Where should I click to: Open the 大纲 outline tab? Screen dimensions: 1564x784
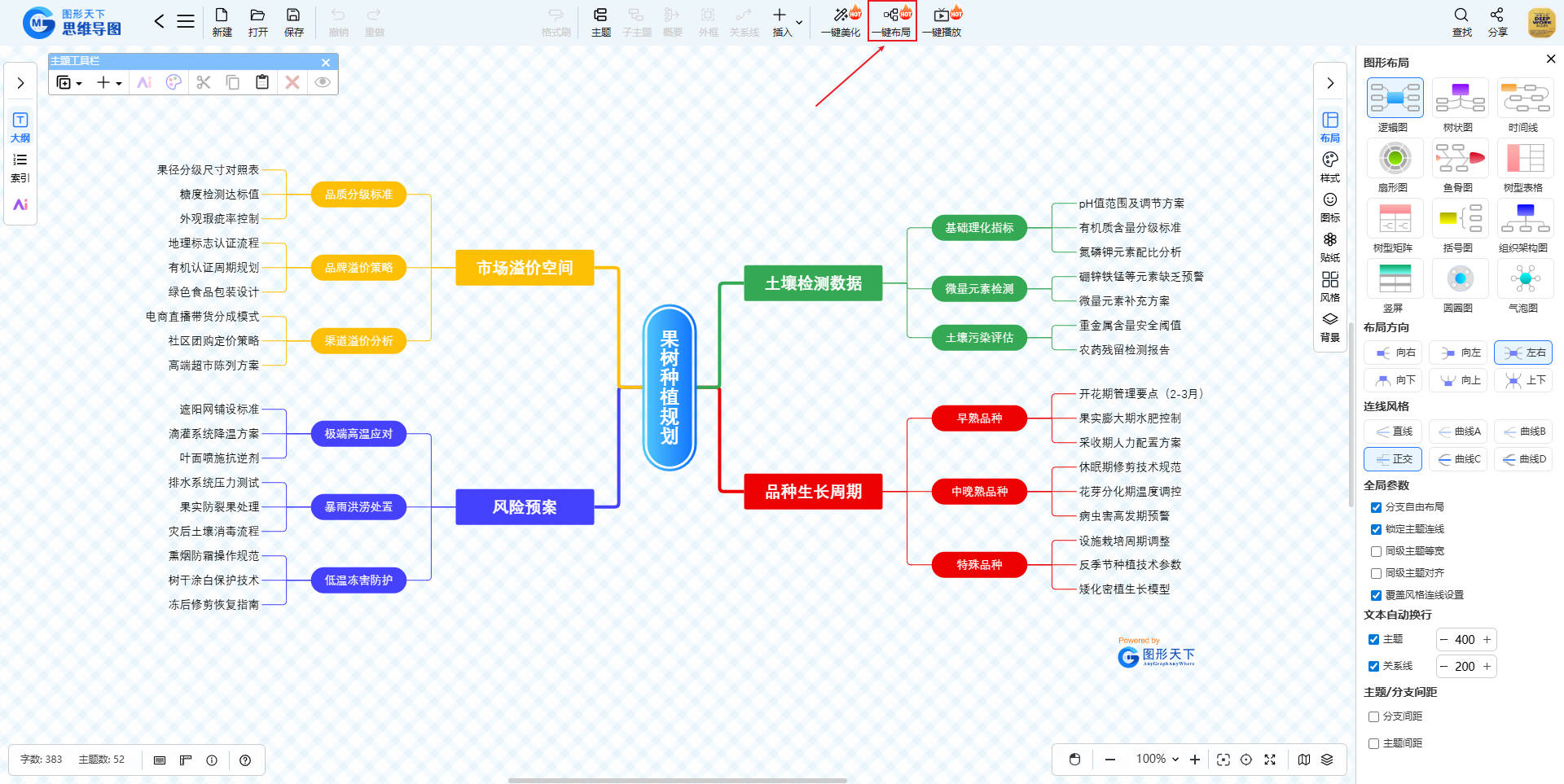coord(20,127)
